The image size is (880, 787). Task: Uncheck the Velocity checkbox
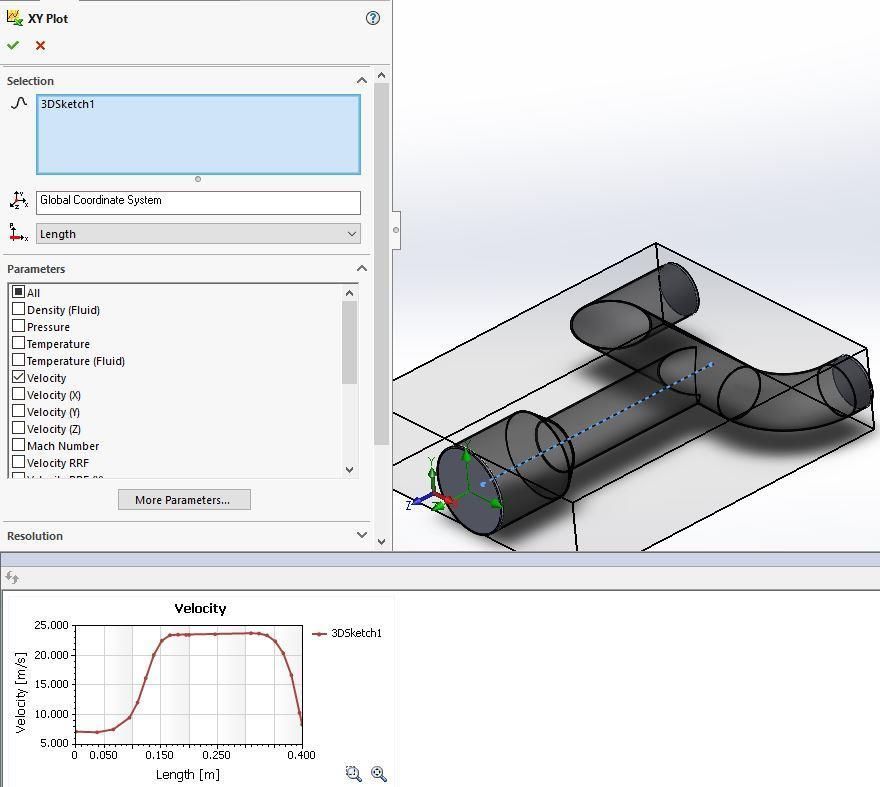coord(19,377)
